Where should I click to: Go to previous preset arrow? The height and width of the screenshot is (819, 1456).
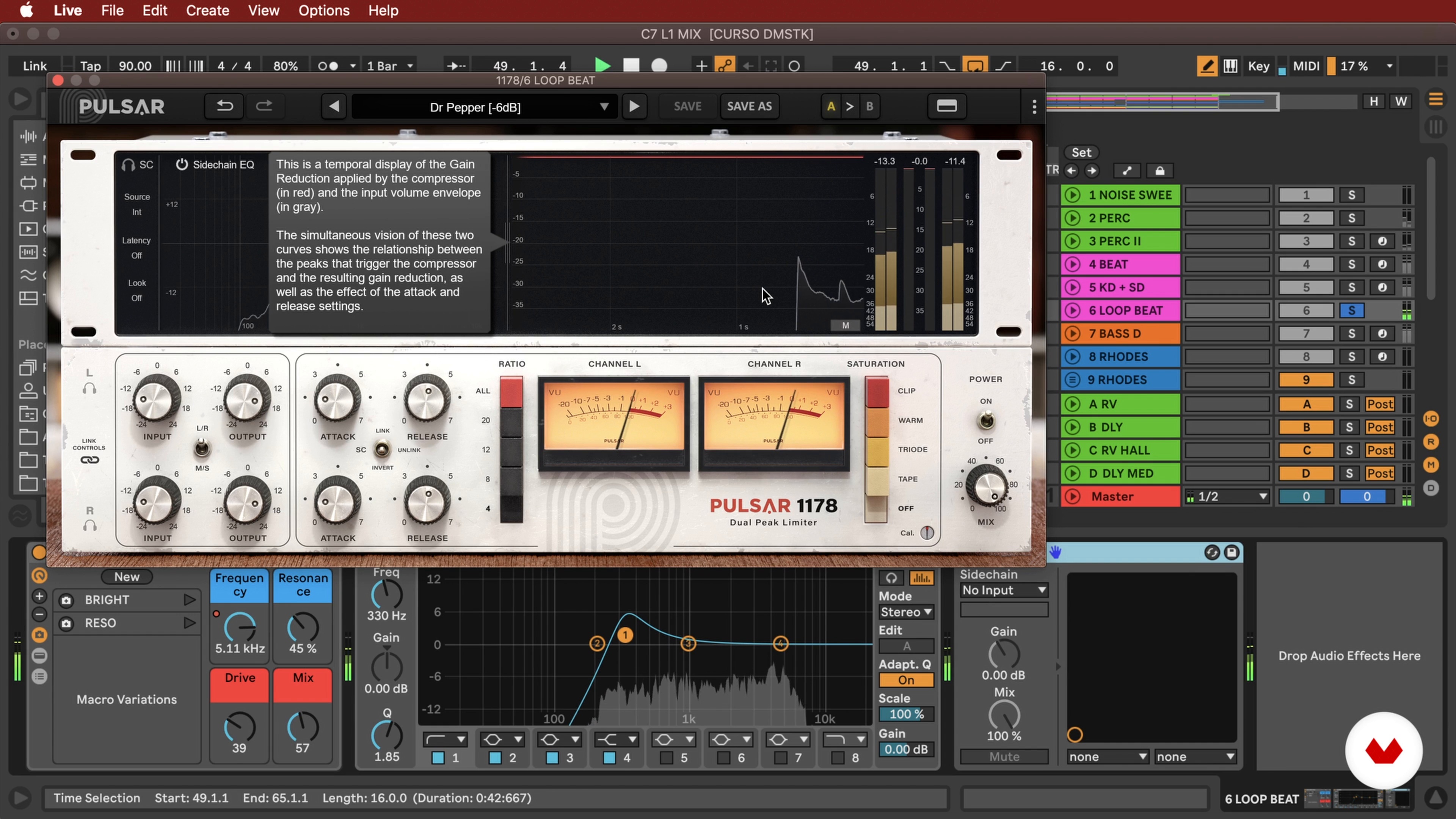[x=334, y=106]
